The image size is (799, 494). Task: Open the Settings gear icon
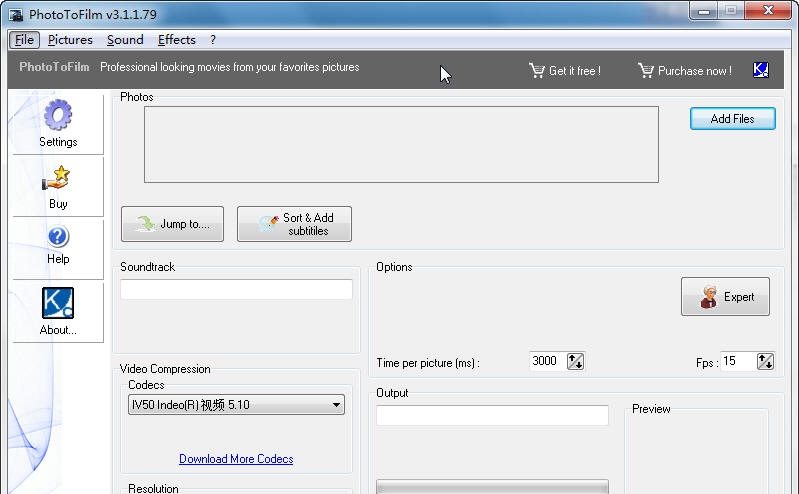click(58, 115)
